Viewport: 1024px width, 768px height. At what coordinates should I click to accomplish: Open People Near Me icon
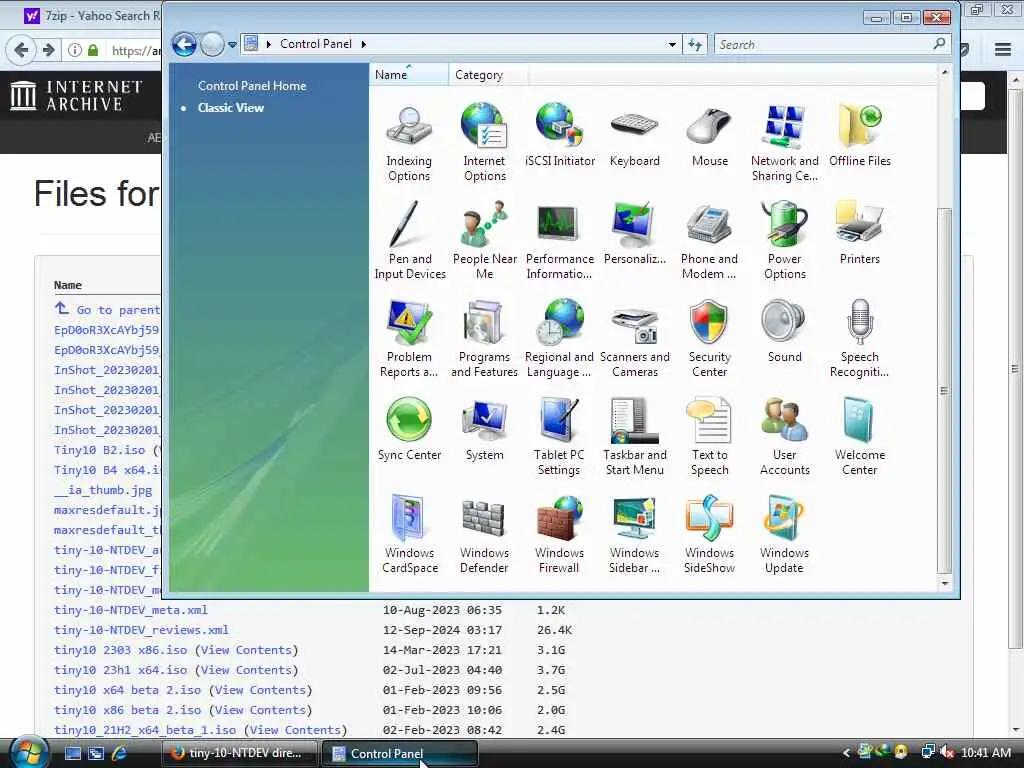coord(484,240)
